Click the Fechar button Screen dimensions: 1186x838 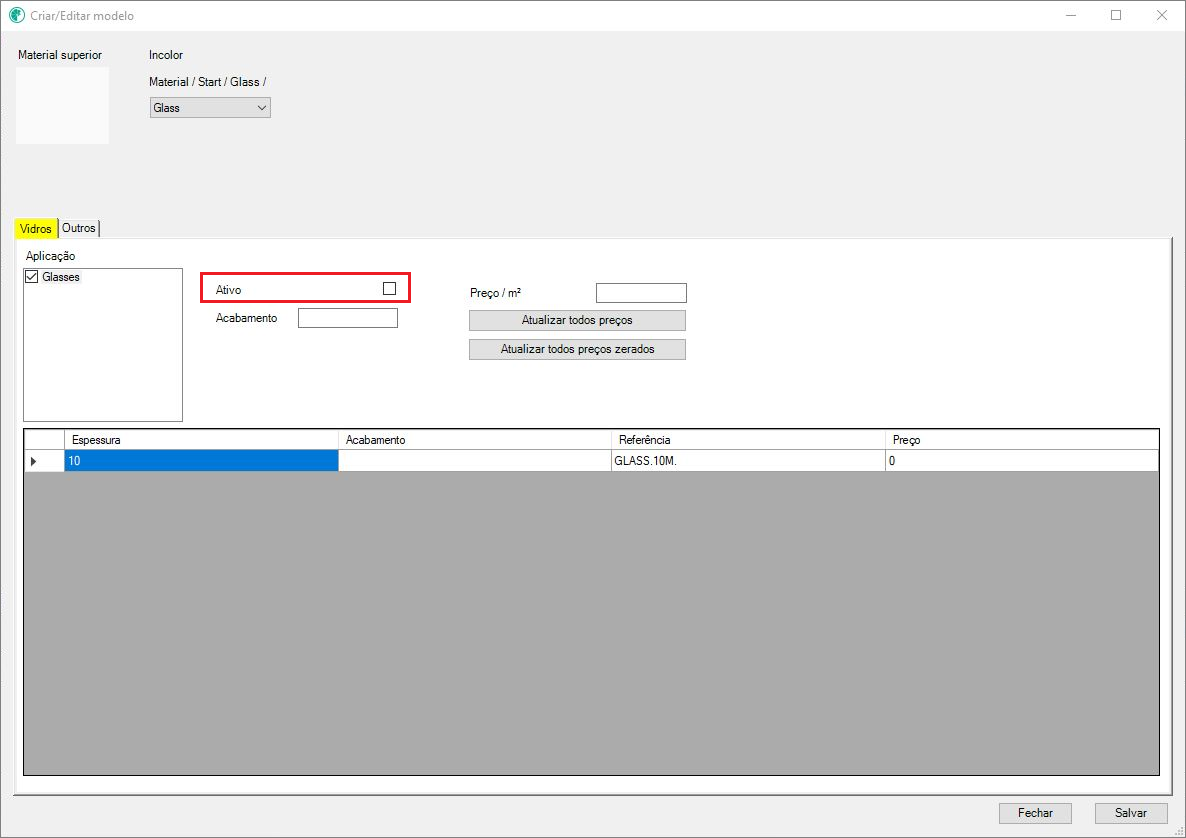(x=1035, y=813)
